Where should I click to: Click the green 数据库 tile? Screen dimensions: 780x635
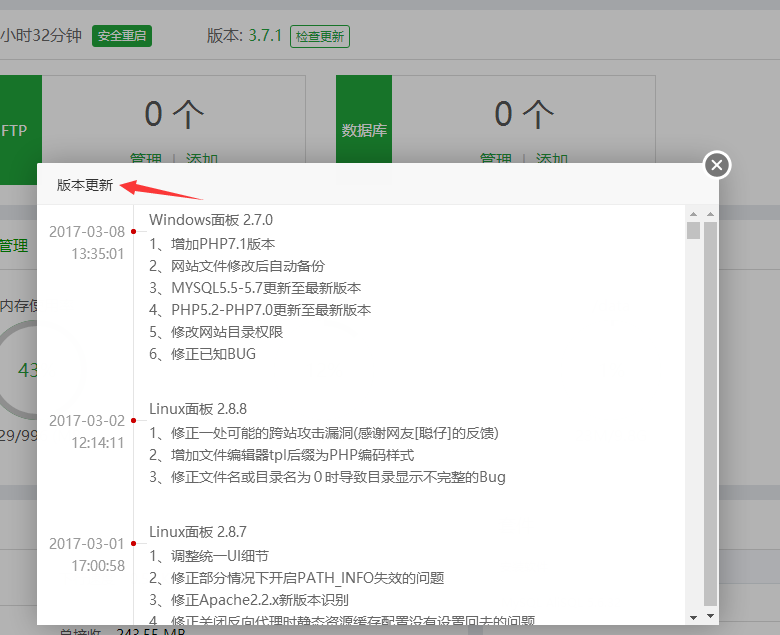(364, 119)
